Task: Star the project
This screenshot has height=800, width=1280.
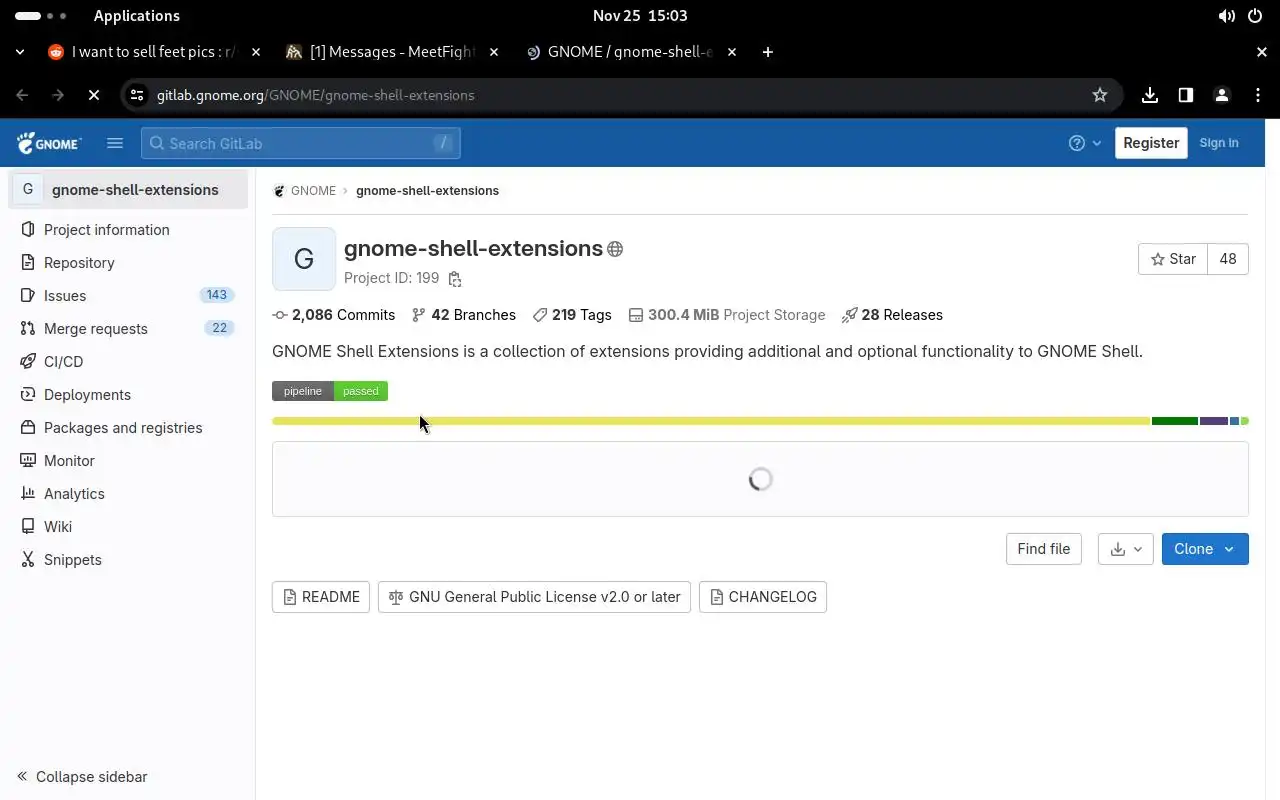Action: coord(1173,259)
